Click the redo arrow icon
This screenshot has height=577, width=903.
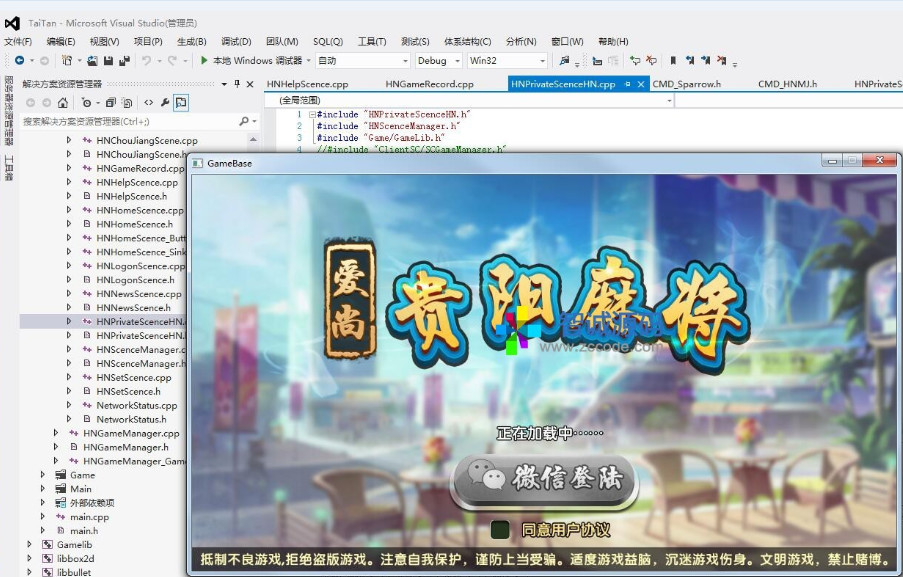point(172,60)
